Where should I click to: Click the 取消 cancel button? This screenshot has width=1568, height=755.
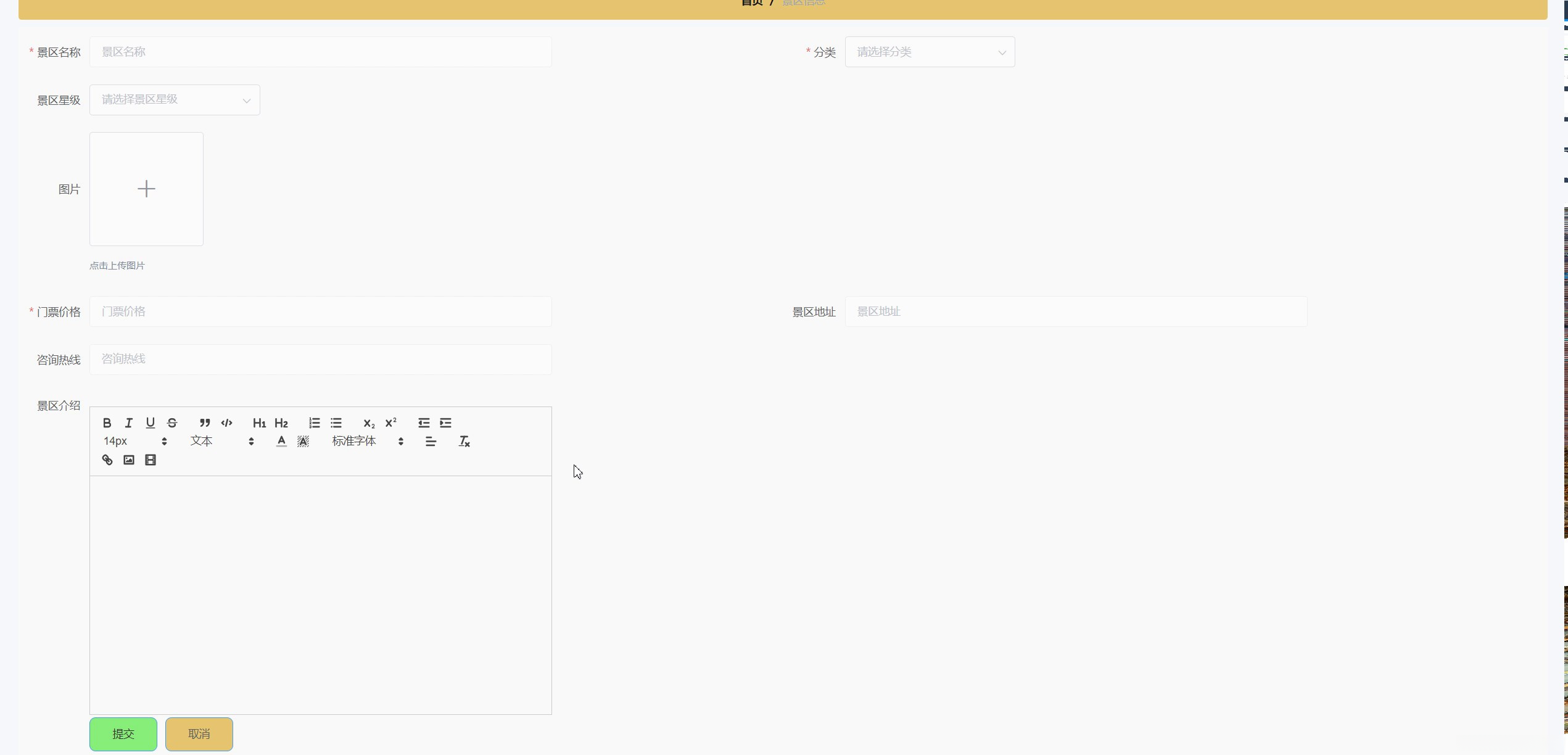(199, 734)
